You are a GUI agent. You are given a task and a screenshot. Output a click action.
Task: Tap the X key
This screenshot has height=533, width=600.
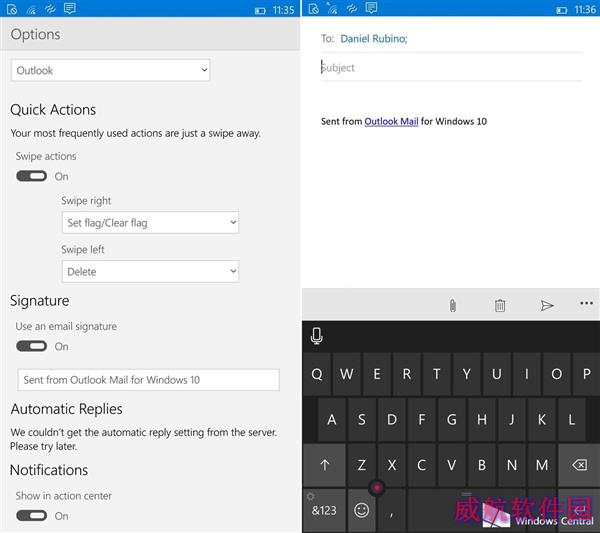click(392, 465)
